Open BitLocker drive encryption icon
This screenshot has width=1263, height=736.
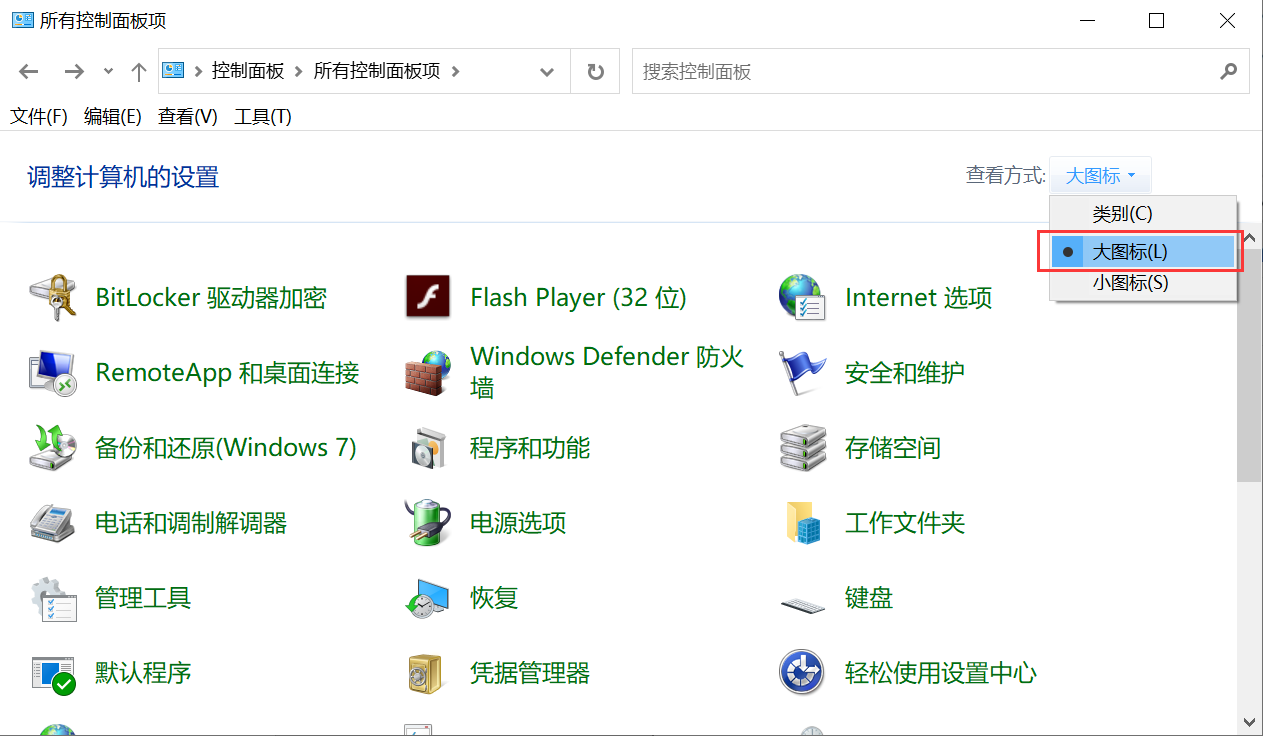click(53, 297)
